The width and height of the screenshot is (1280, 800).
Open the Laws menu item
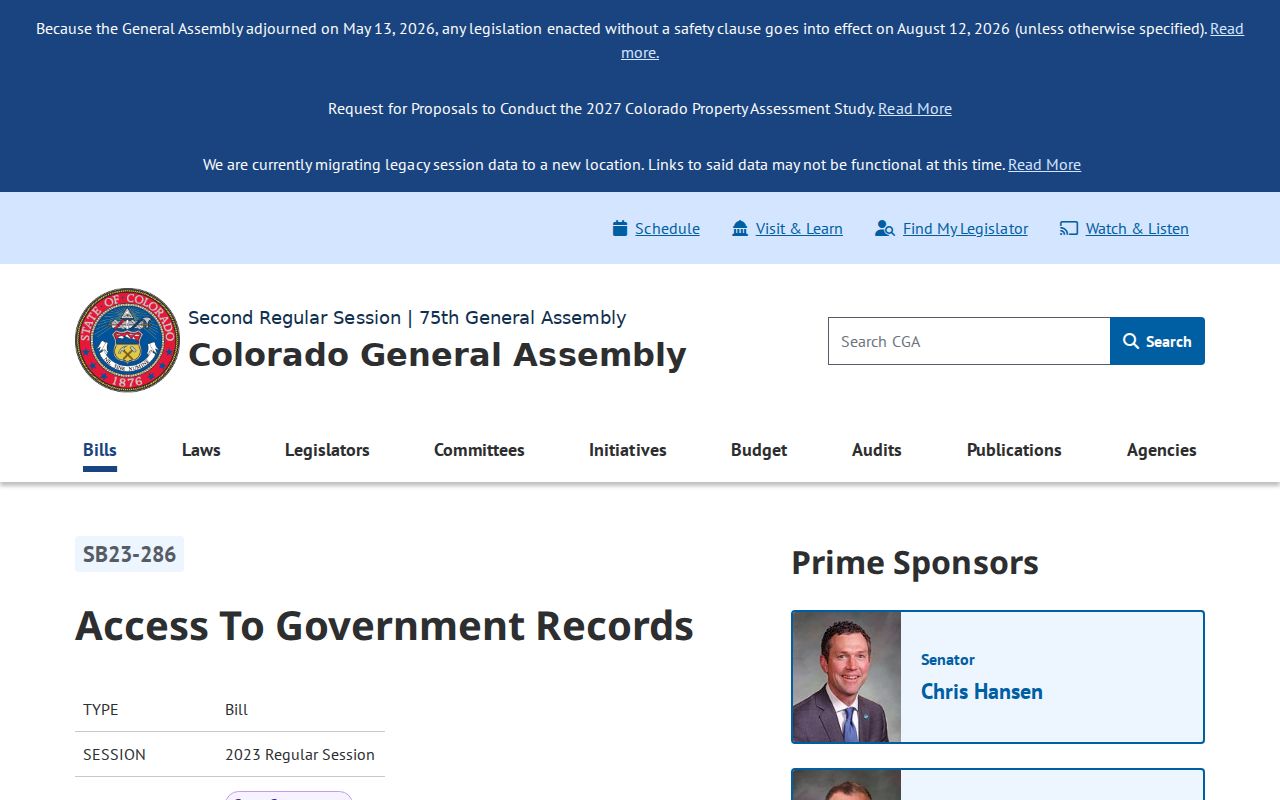point(201,450)
